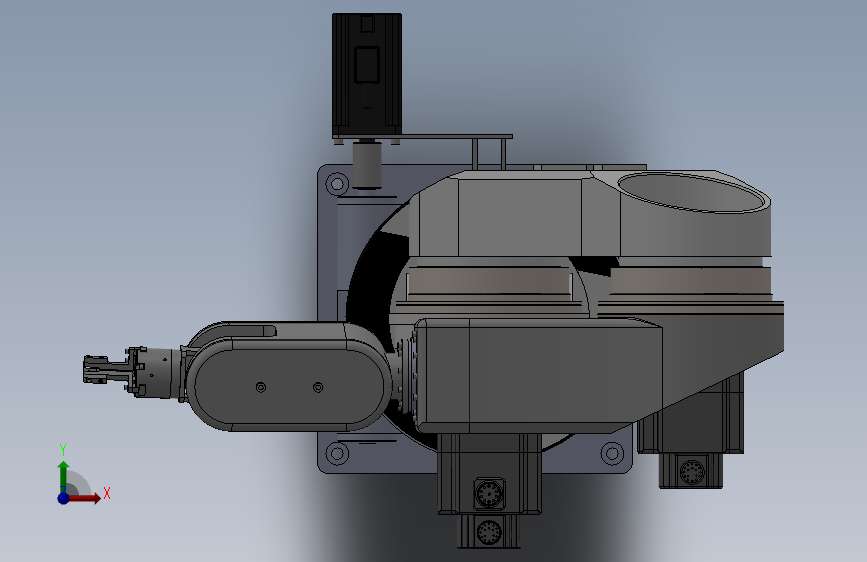Viewport: 867px width, 562px height.
Task: Click the blue Z axis ball of the triad
Action: coord(64,498)
